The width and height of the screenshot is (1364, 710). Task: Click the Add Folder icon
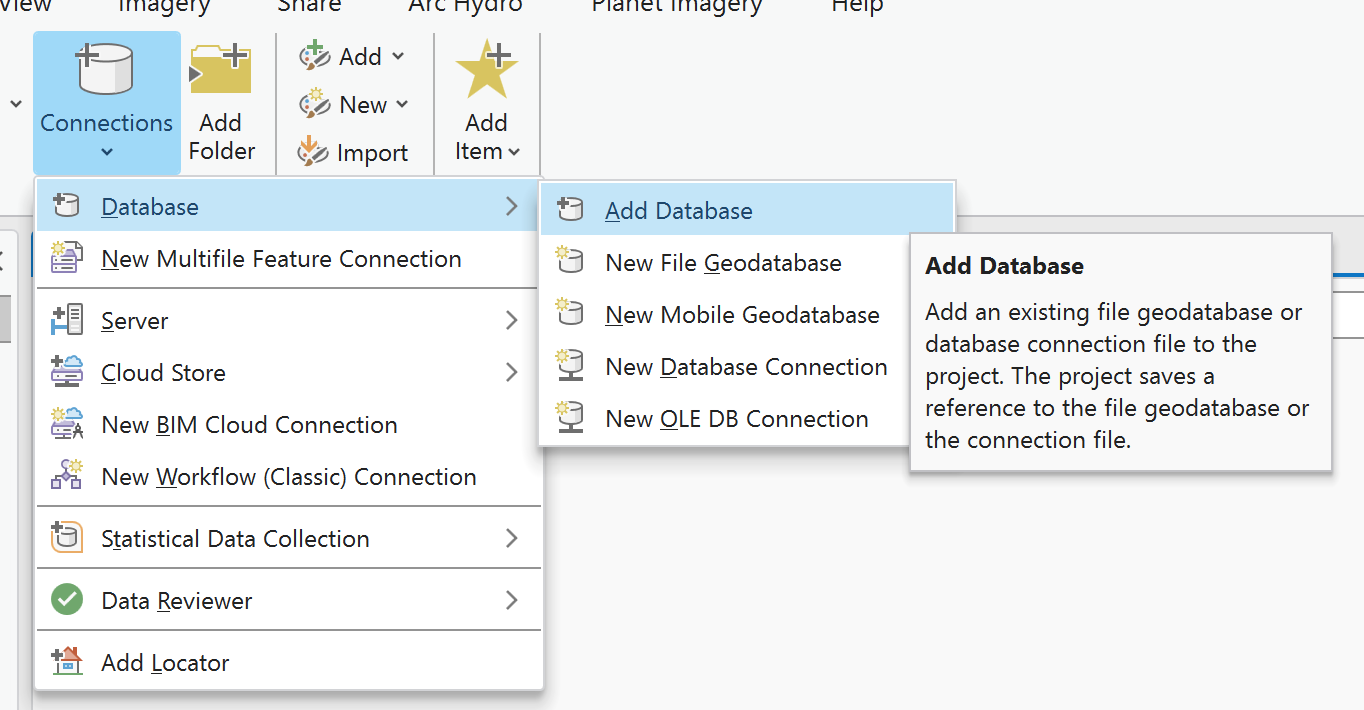pyautogui.click(x=221, y=70)
